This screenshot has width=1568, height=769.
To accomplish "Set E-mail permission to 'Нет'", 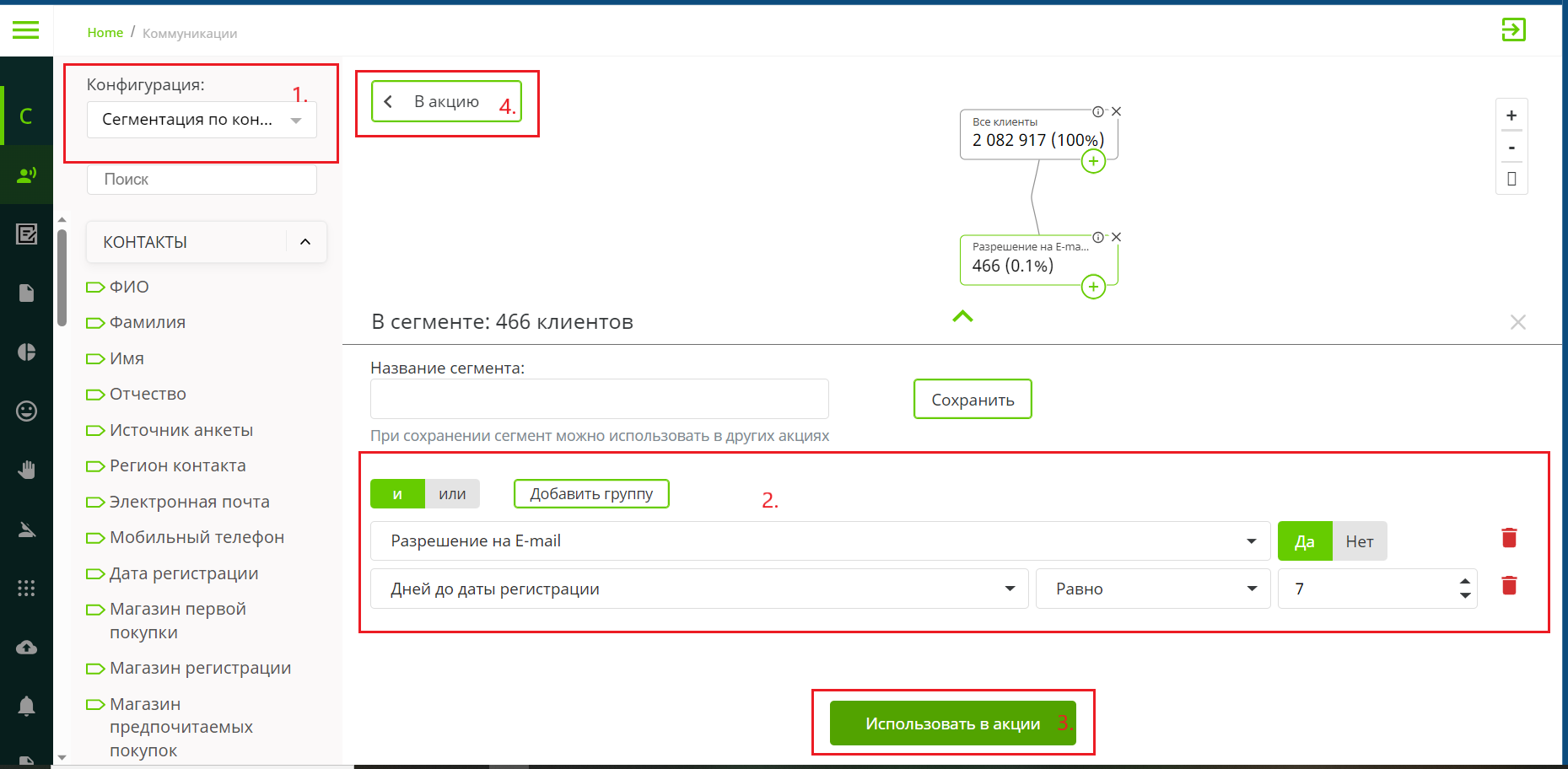I will pyautogui.click(x=1359, y=541).
